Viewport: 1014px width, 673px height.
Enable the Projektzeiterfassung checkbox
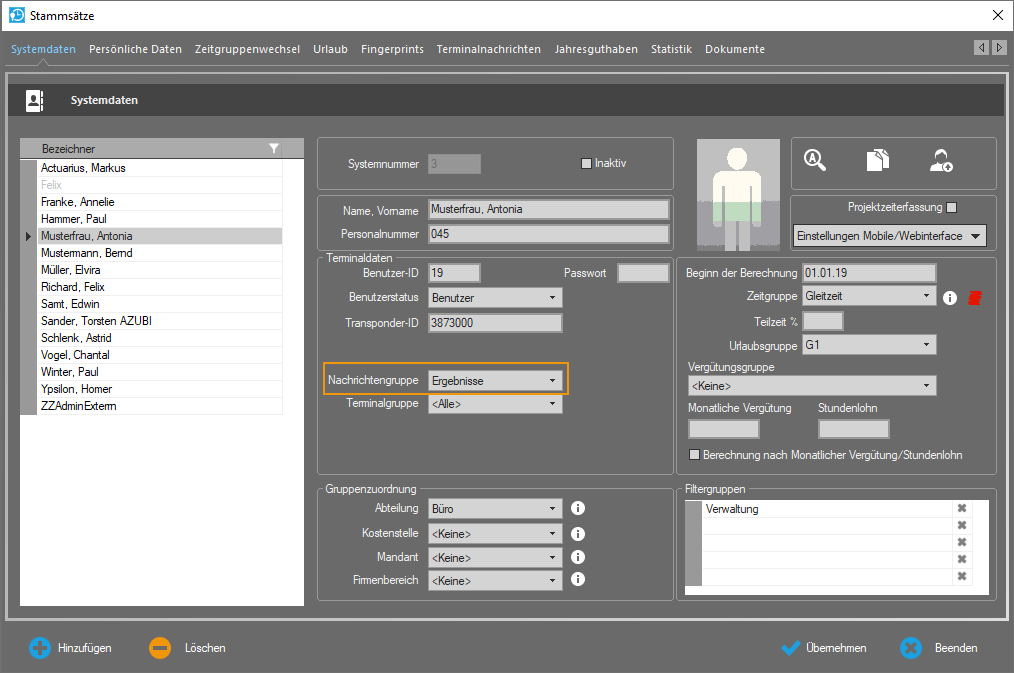[x=951, y=208]
